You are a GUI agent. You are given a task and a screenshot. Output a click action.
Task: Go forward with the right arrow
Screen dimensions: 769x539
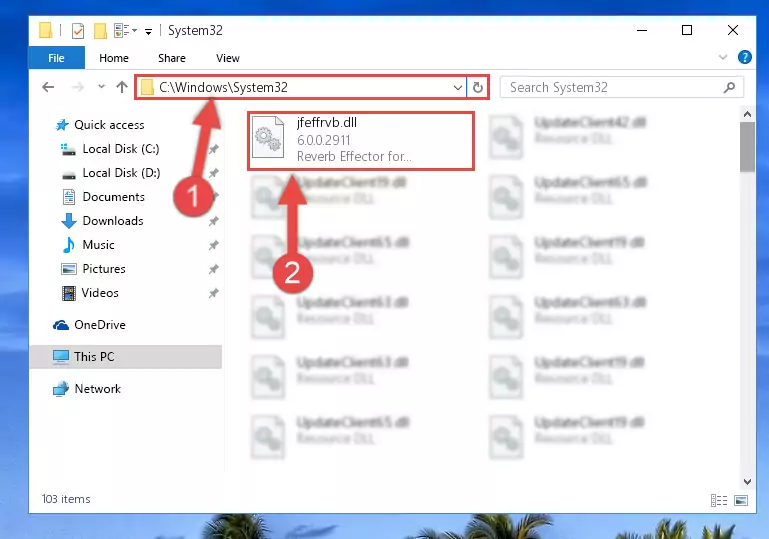pyautogui.click(x=77, y=87)
